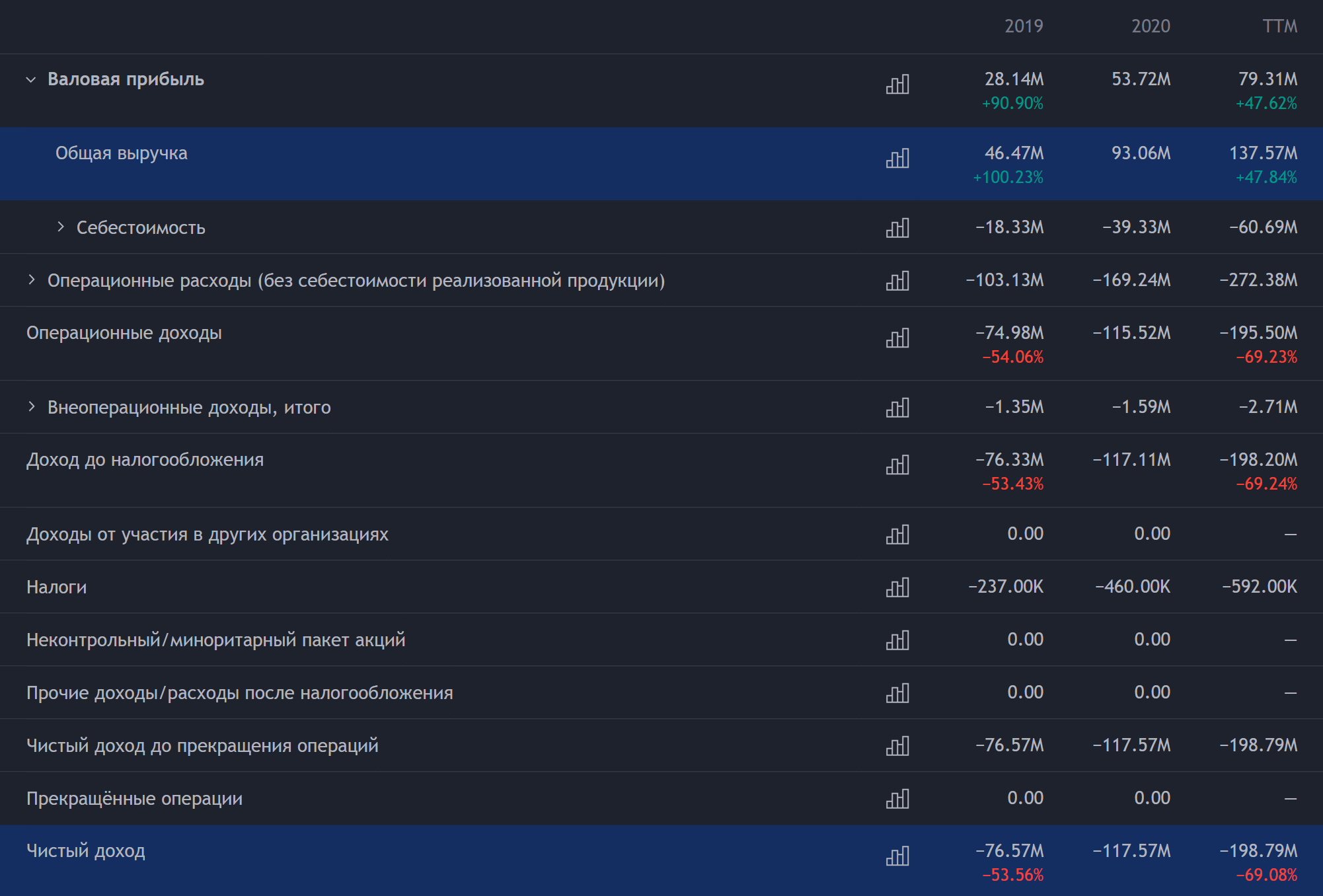This screenshot has height=896, width=1323.
Task: Click the −195.50M operating income value
Action: [x=1258, y=333]
